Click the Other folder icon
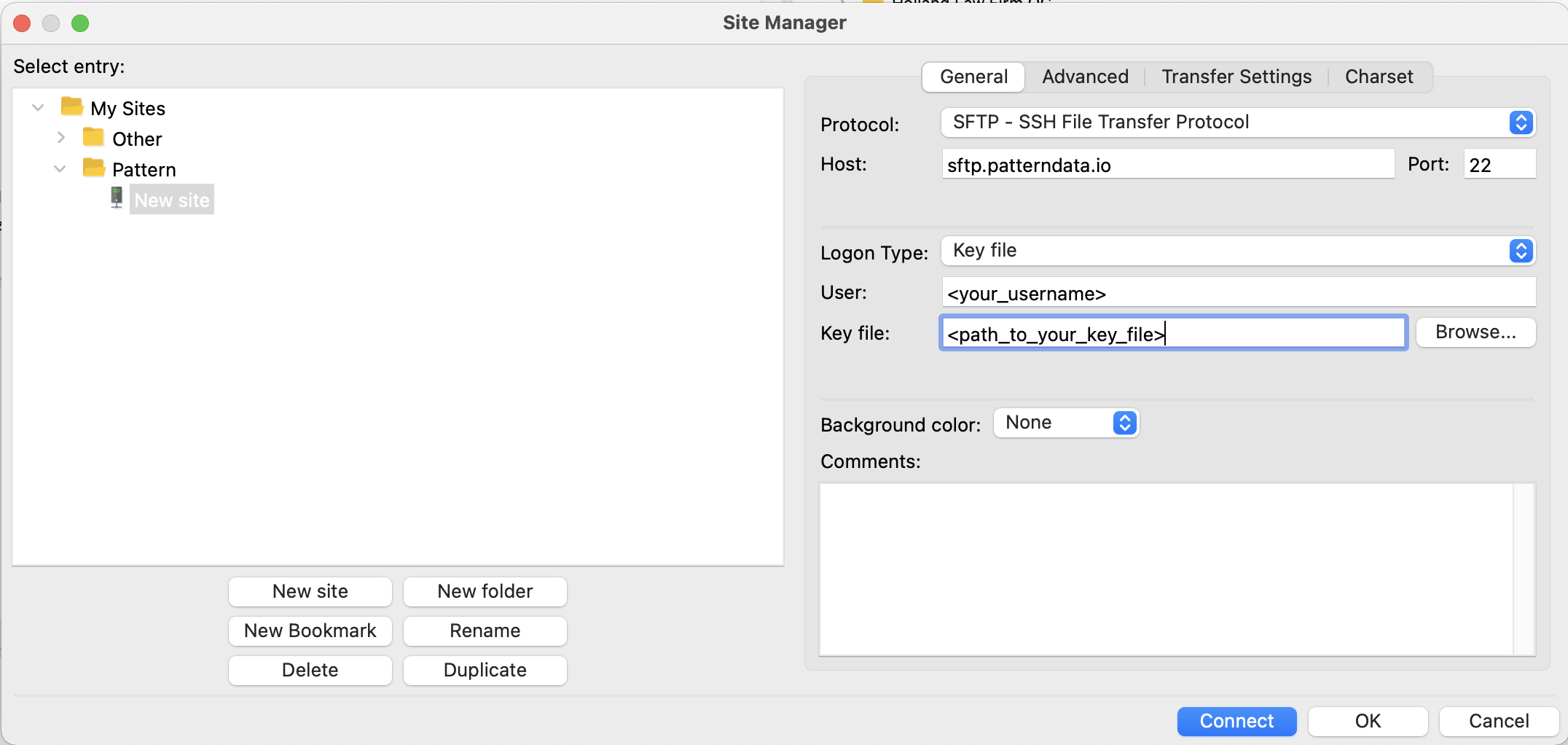This screenshot has height=745, width=1568. coord(93,137)
